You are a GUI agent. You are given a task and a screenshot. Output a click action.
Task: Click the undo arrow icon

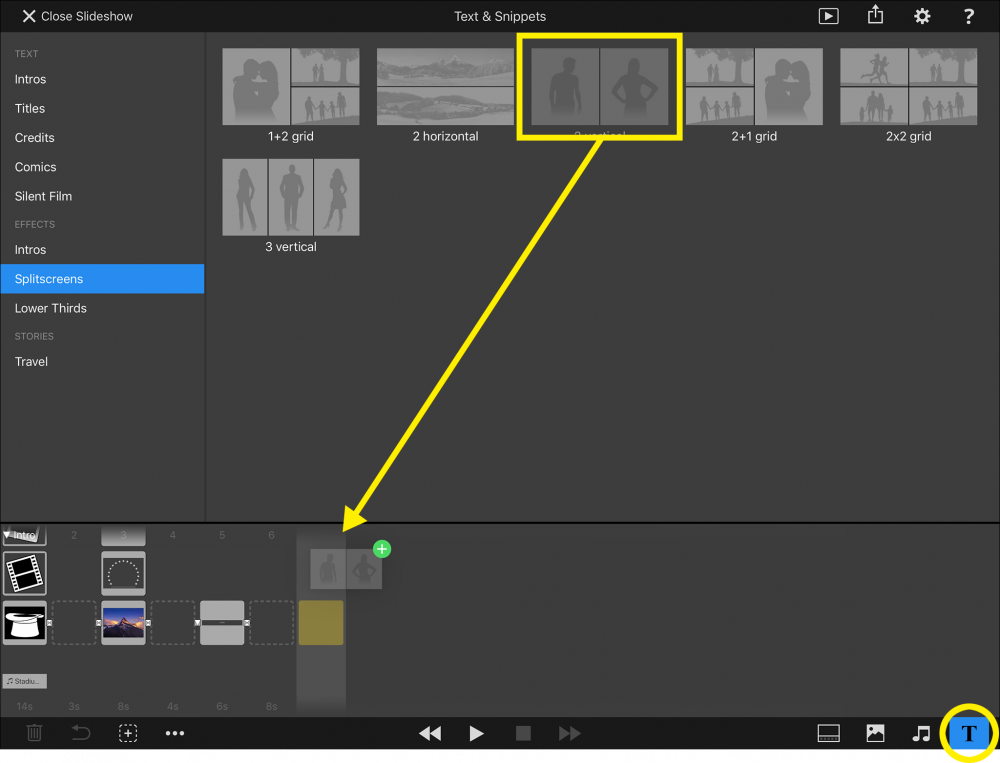(81, 733)
